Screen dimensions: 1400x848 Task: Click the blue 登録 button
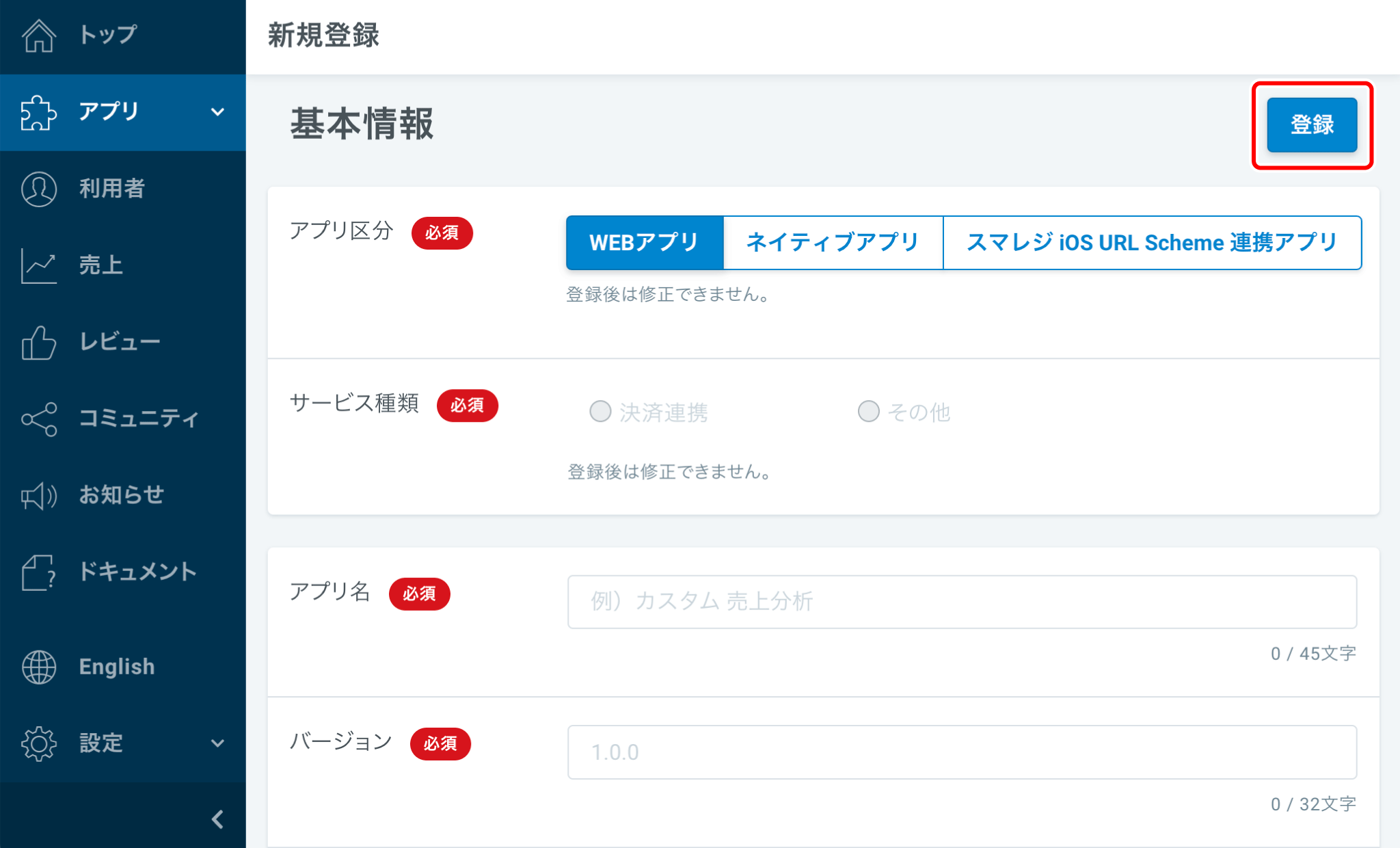pos(1311,125)
